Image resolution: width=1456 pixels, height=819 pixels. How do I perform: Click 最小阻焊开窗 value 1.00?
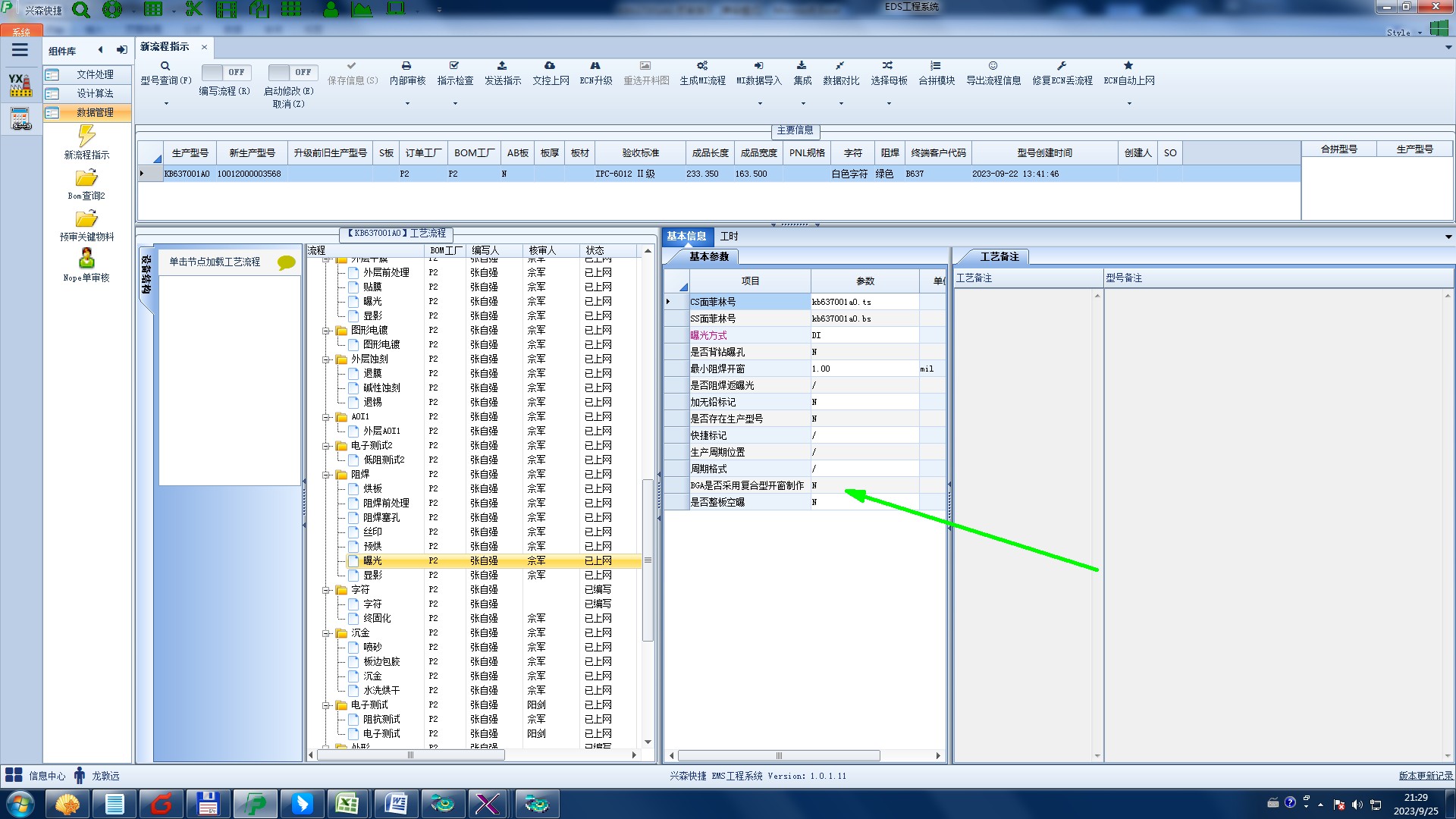point(864,369)
